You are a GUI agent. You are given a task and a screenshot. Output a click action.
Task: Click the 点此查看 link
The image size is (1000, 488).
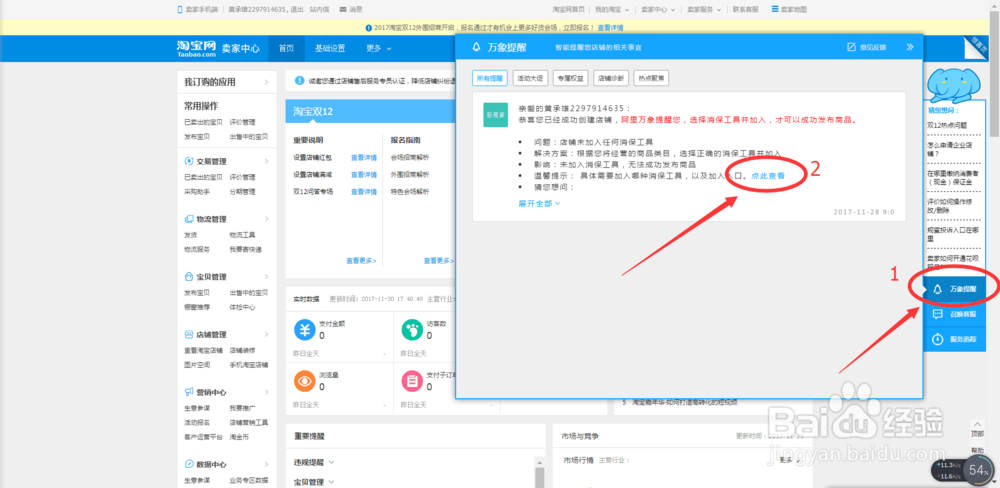(768, 175)
